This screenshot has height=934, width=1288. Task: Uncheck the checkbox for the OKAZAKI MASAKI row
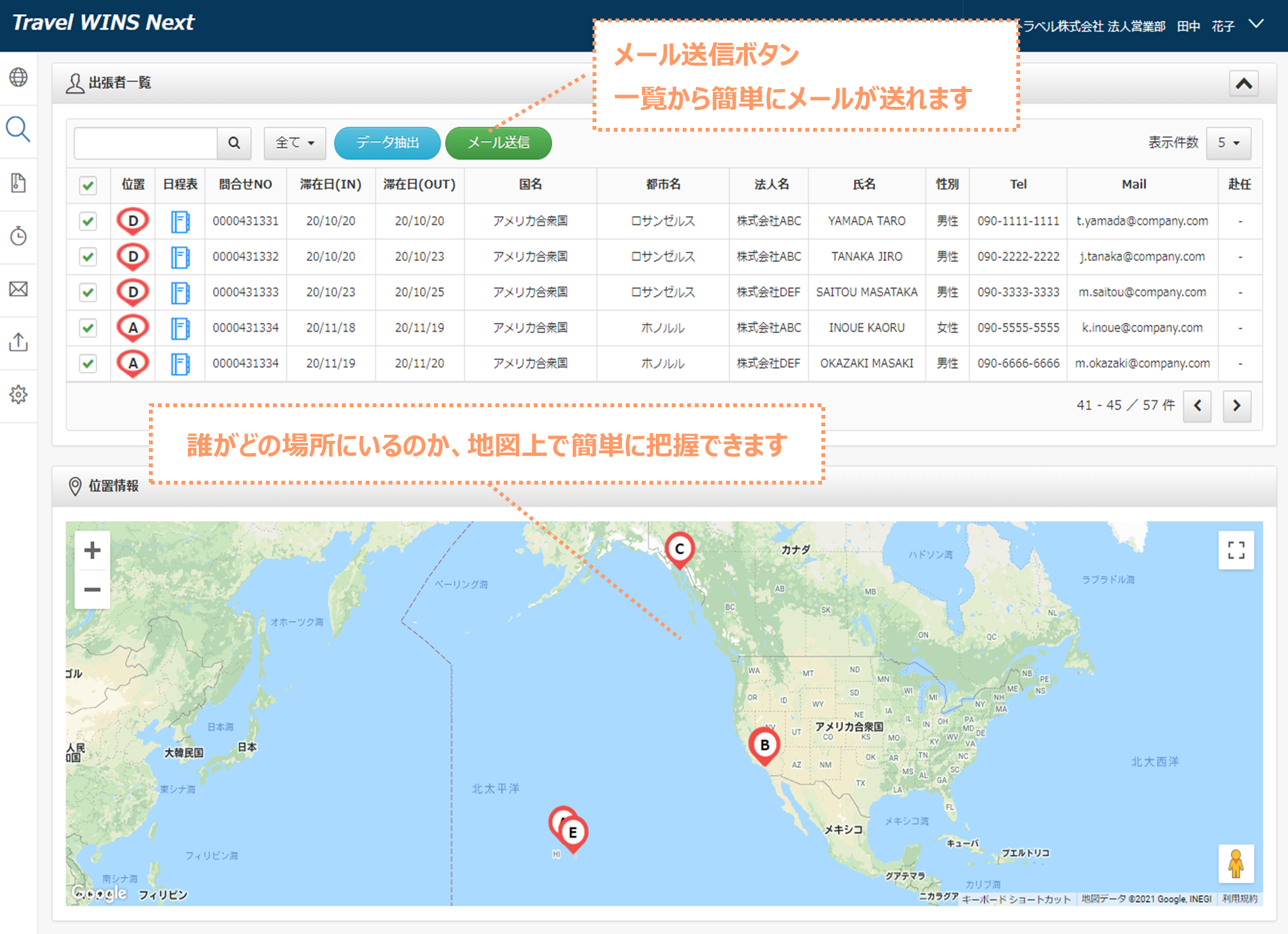coord(88,364)
